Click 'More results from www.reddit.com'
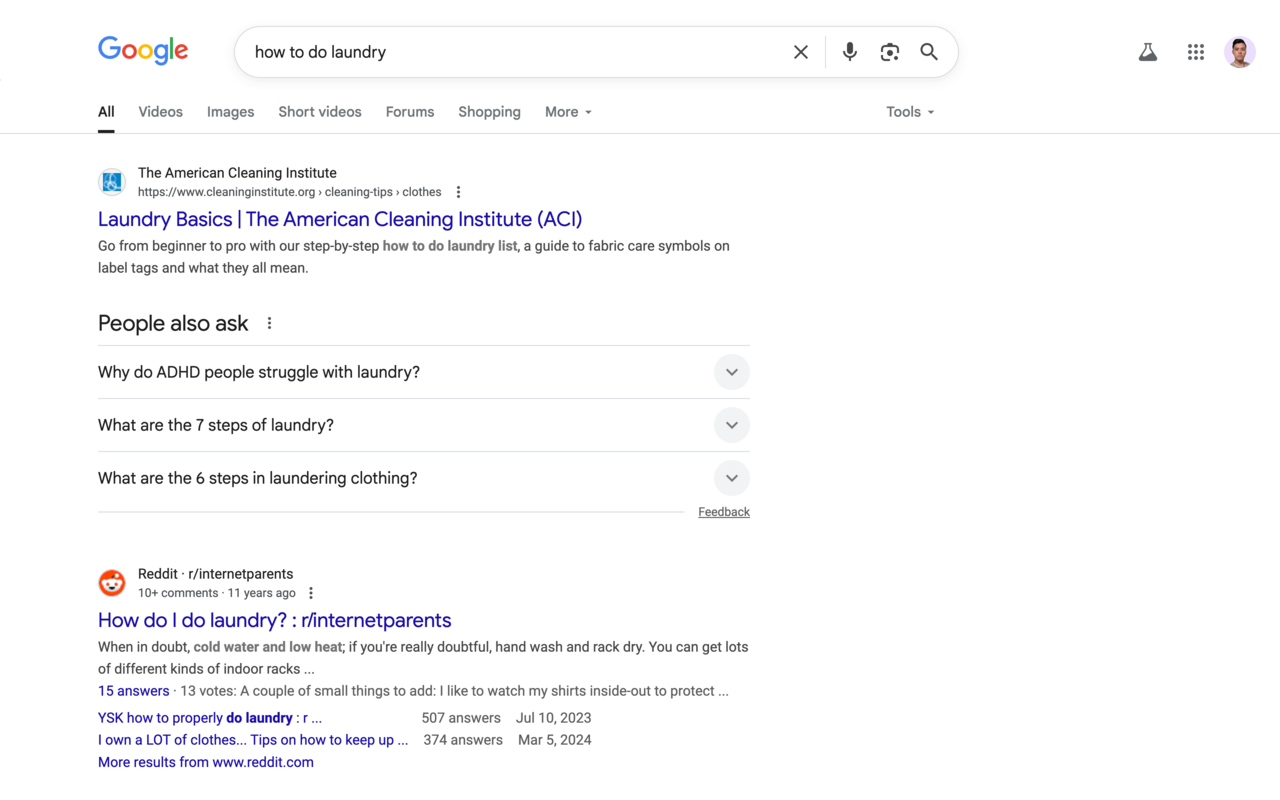Image resolution: width=1280 pixels, height=800 pixels. (x=205, y=761)
